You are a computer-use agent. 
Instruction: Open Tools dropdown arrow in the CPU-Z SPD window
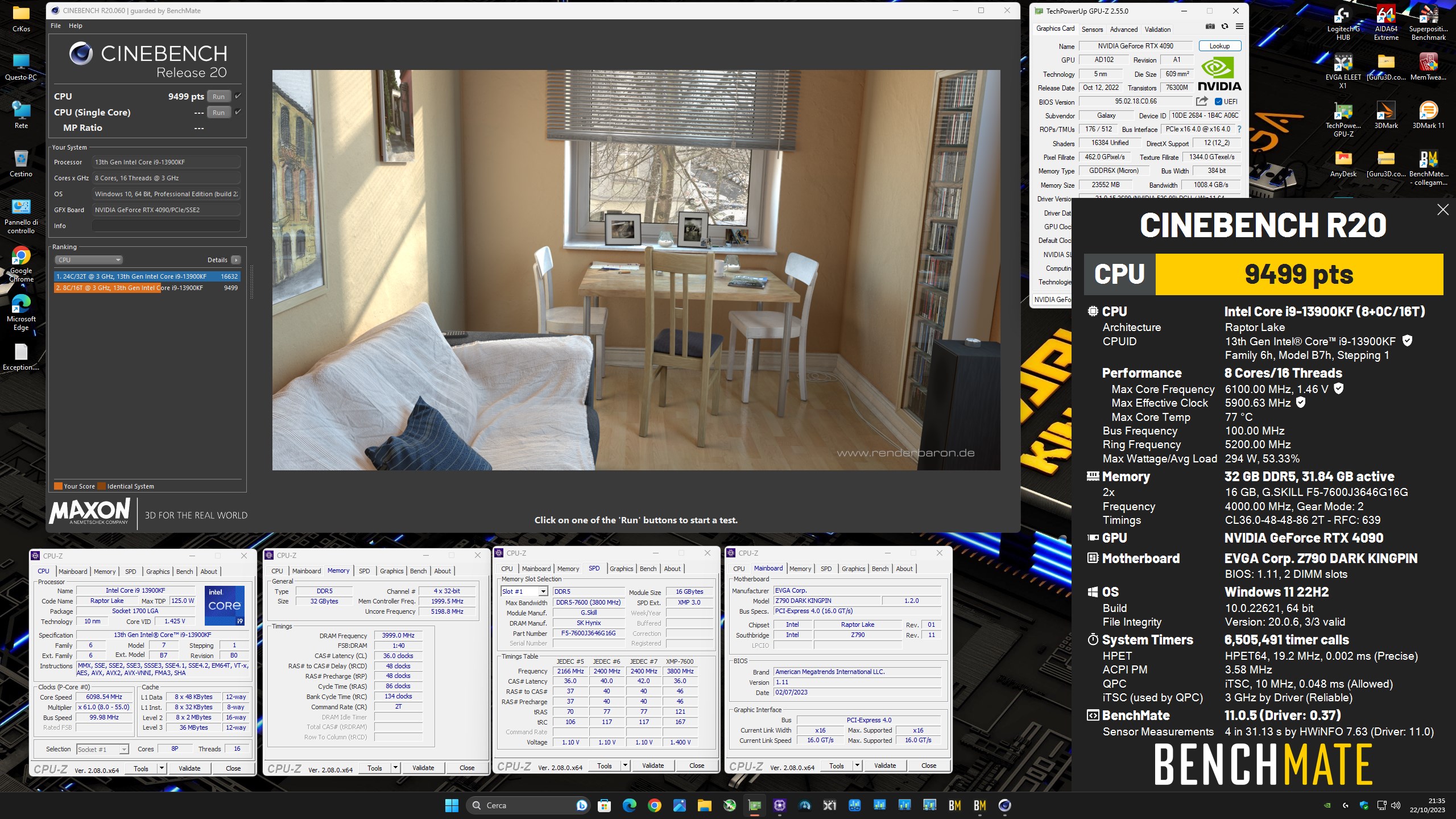pyautogui.click(x=625, y=766)
